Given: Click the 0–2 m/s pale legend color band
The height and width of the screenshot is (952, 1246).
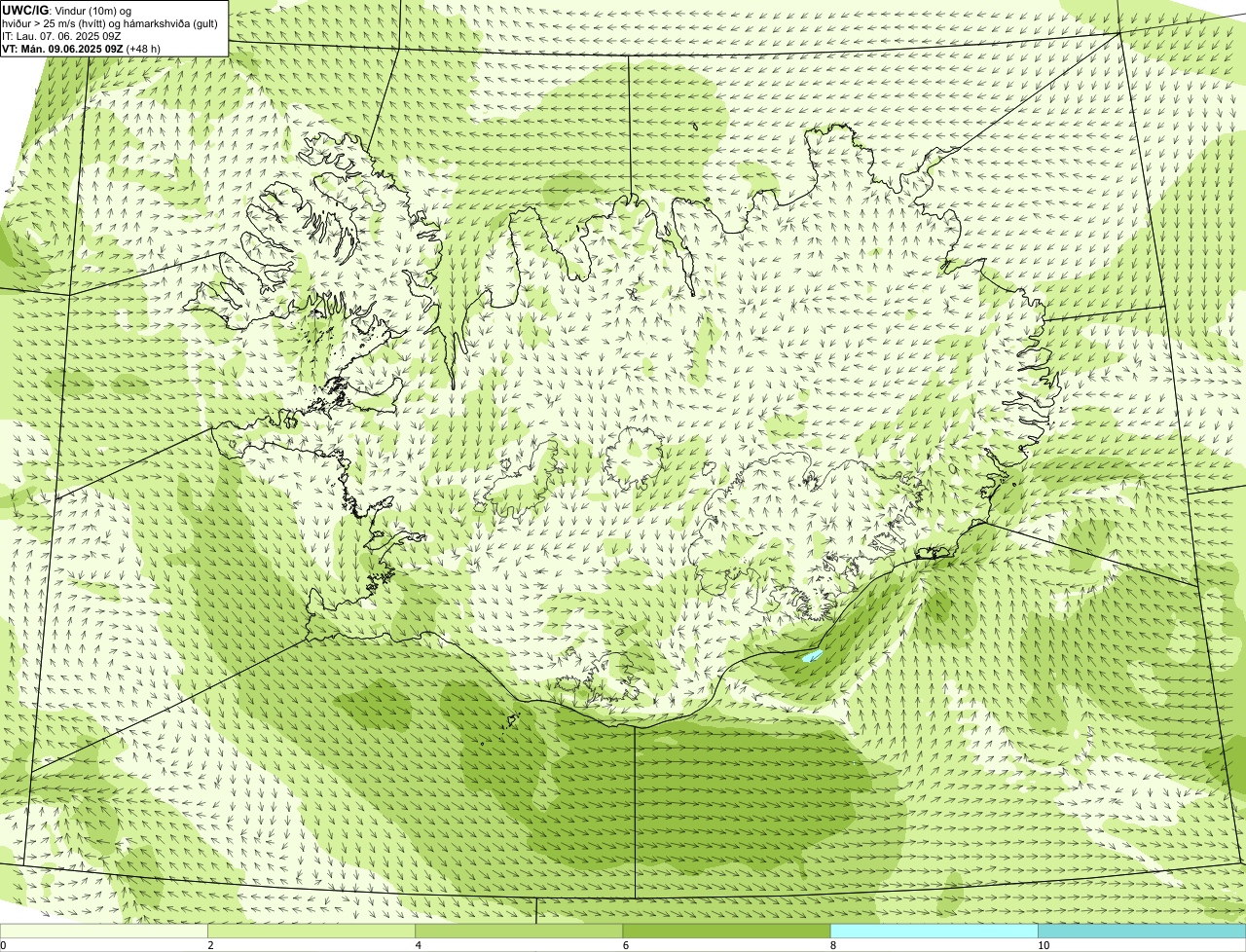Looking at the screenshot, I should pos(104,931).
